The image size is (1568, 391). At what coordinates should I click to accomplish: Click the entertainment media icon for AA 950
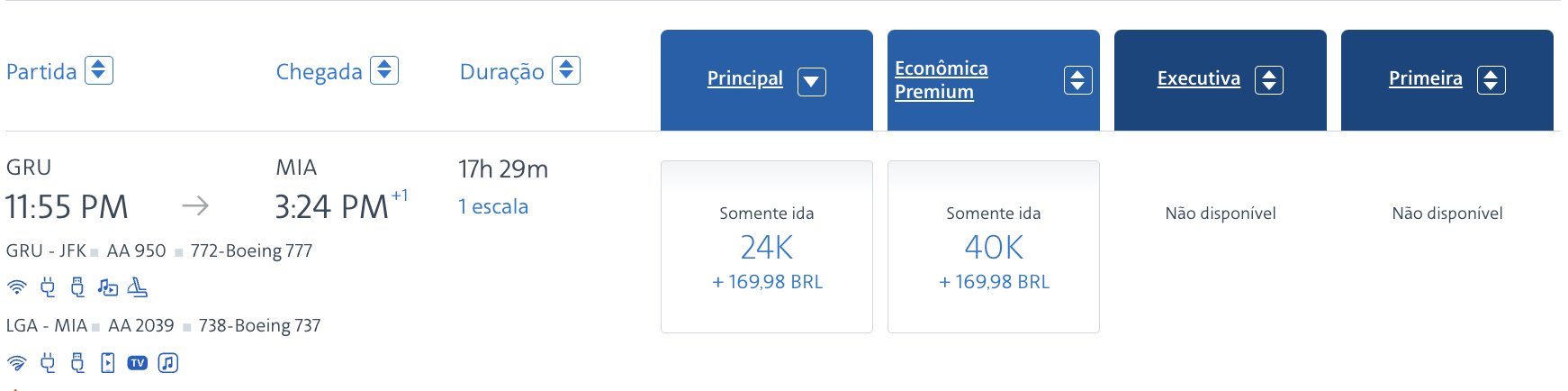[x=107, y=287]
